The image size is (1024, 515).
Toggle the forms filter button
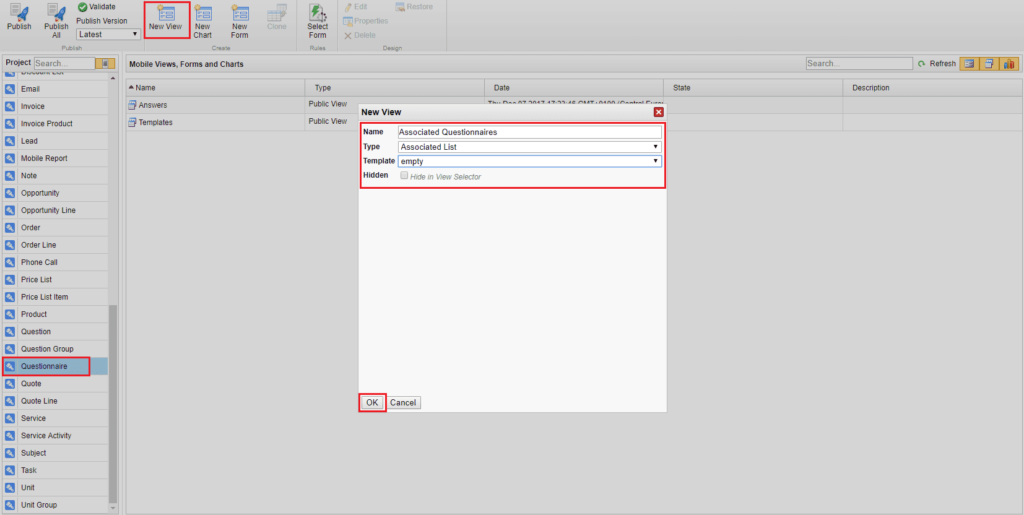[x=989, y=63]
